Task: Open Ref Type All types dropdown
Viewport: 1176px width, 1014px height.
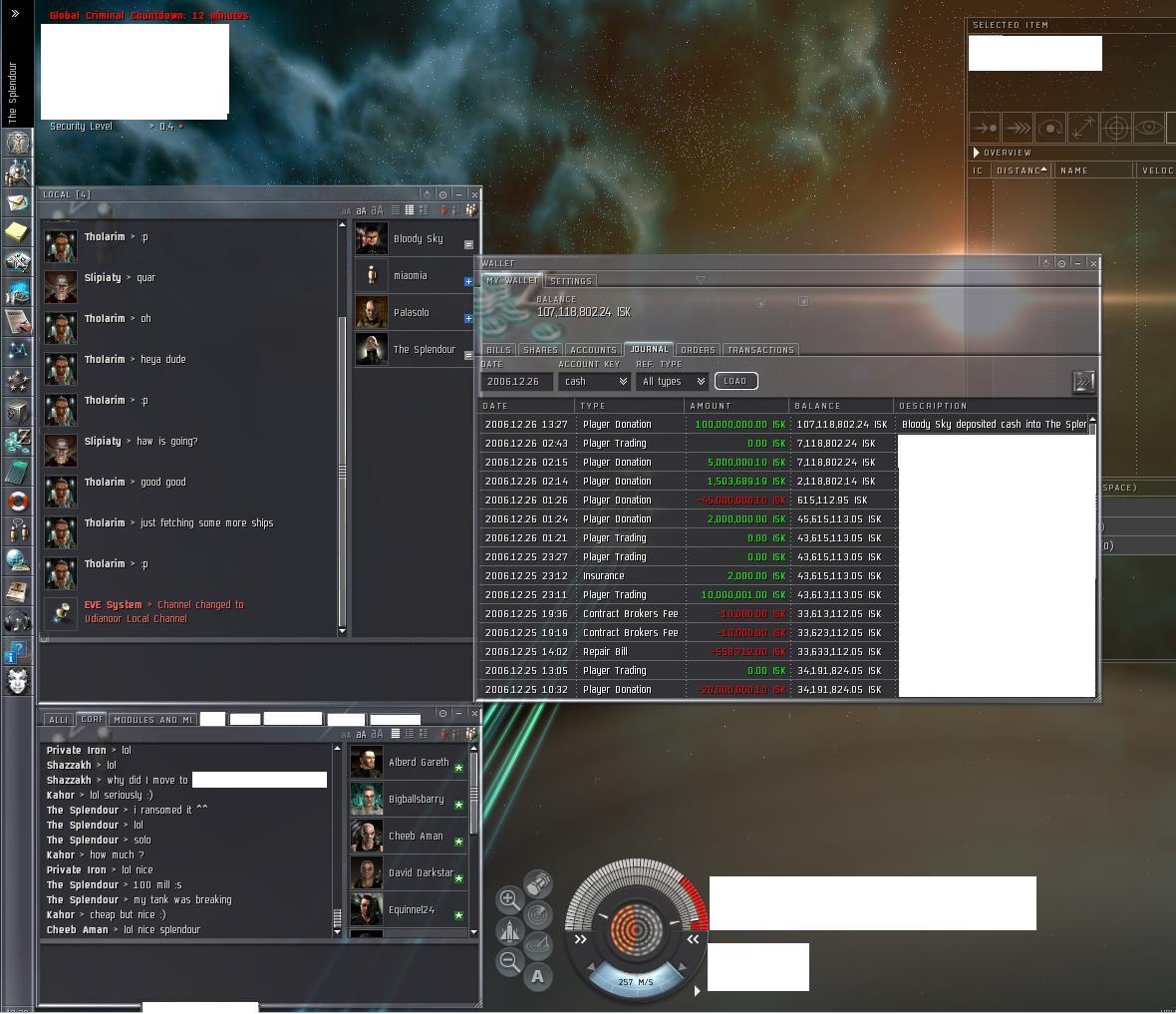Action: click(x=672, y=381)
